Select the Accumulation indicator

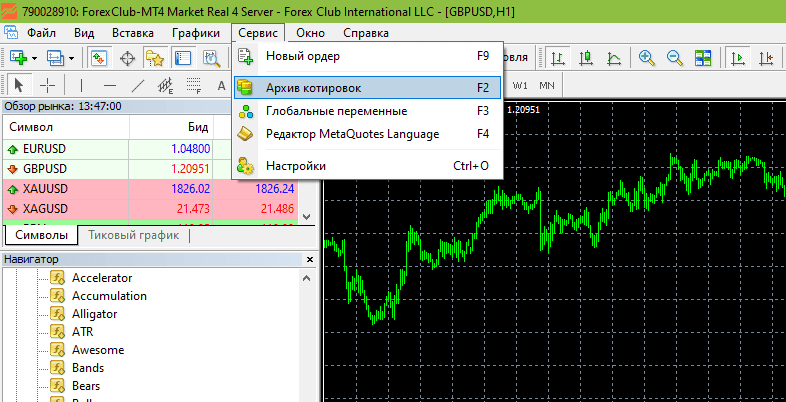pyautogui.click(x=109, y=296)
